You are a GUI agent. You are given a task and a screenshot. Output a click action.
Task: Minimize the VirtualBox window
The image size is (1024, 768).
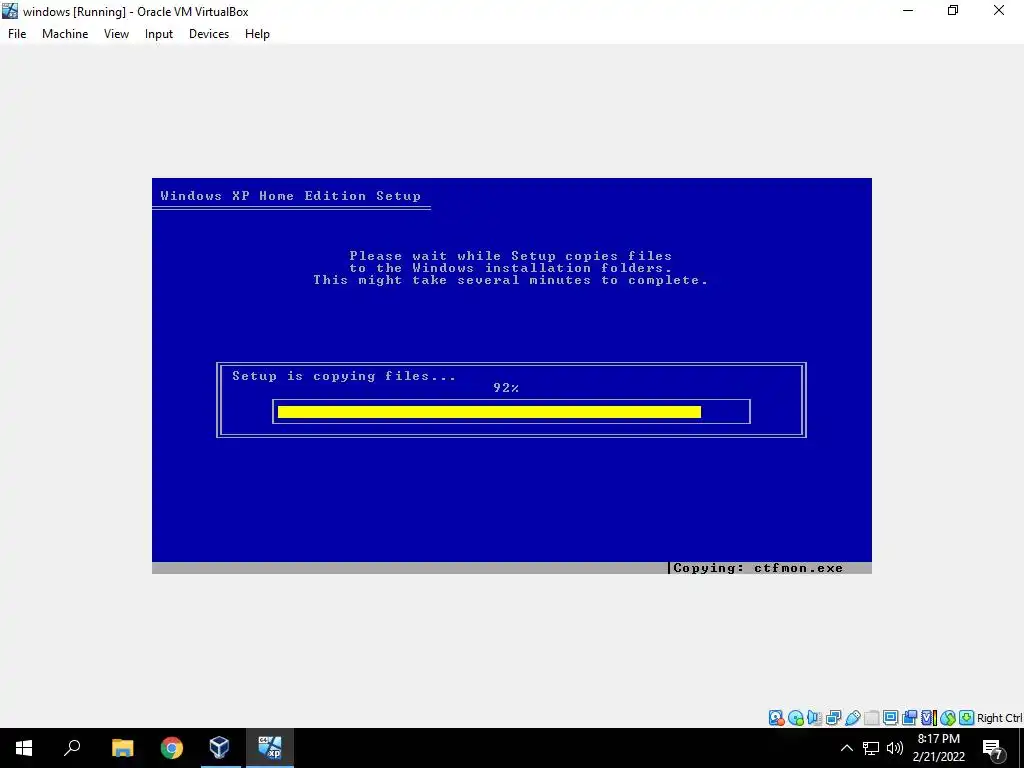coord(908,10)
